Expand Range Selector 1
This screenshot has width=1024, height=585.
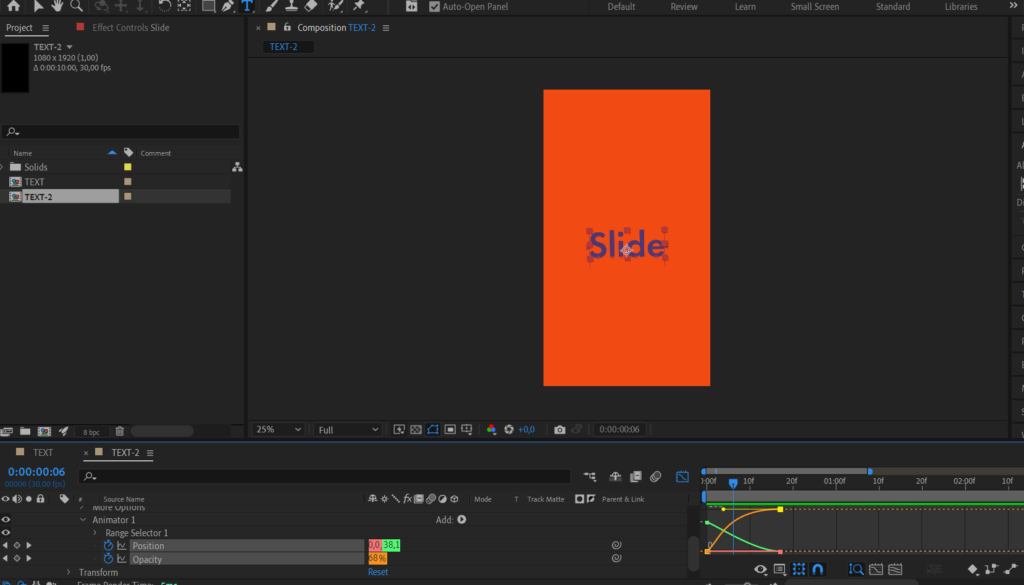(95, 533)
